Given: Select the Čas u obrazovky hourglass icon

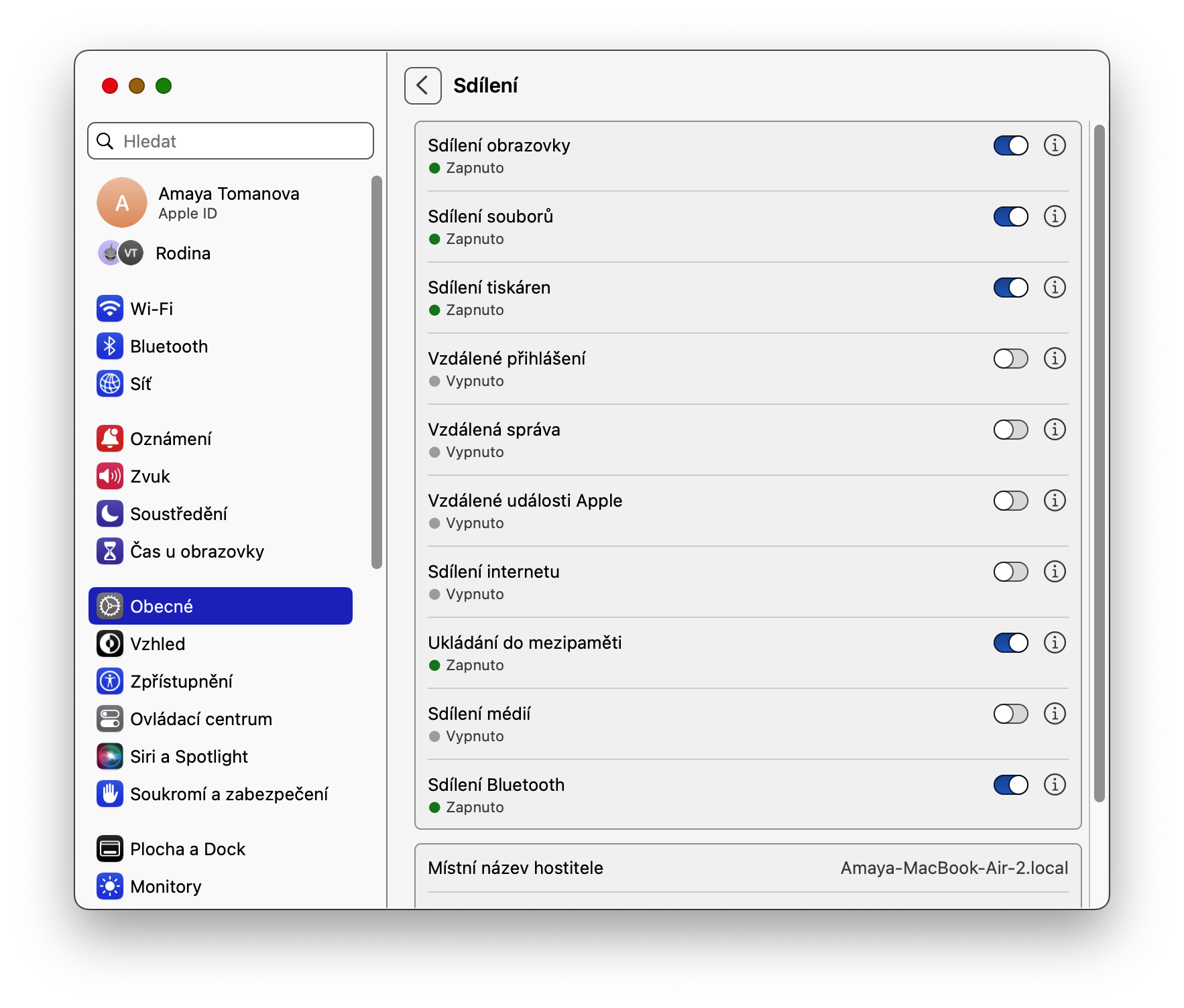Looking at the screenshot, I should pos(110,552).
